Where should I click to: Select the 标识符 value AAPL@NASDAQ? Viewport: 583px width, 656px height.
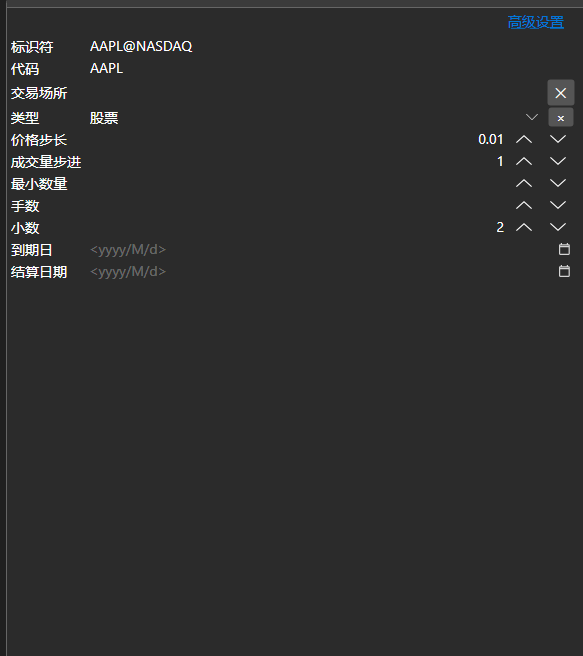pyautogui.click(x=141, y=46)
